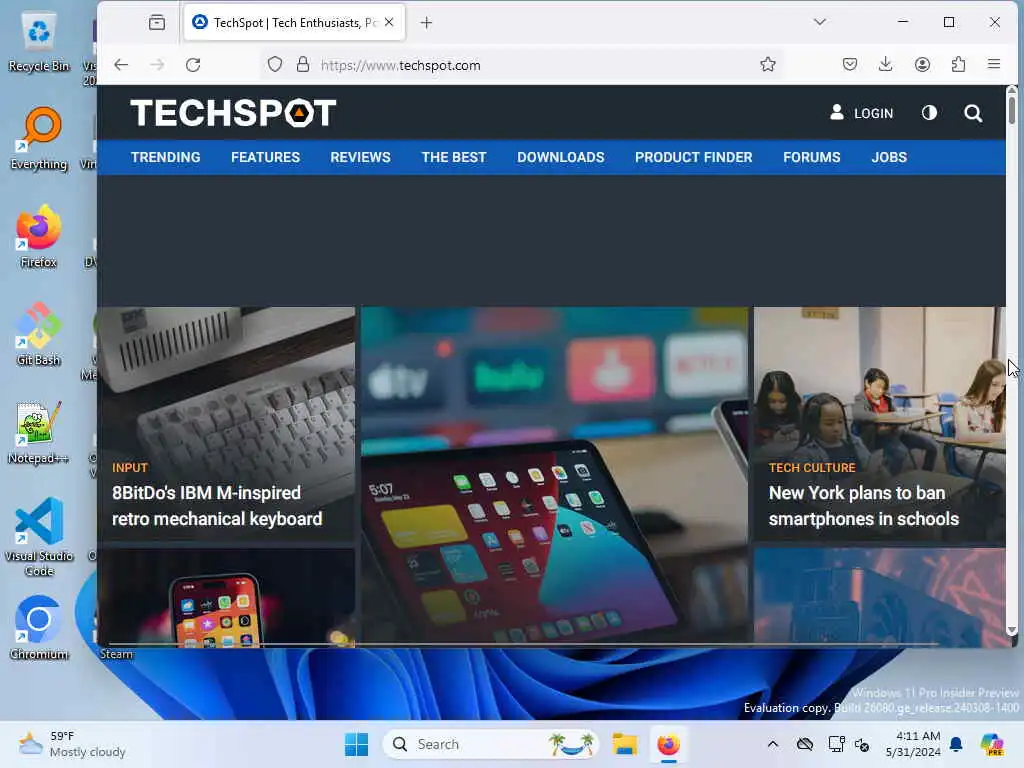
Task: Click the tray cloud sync icon
Action: pyautogui.click(x=805, y=744)
